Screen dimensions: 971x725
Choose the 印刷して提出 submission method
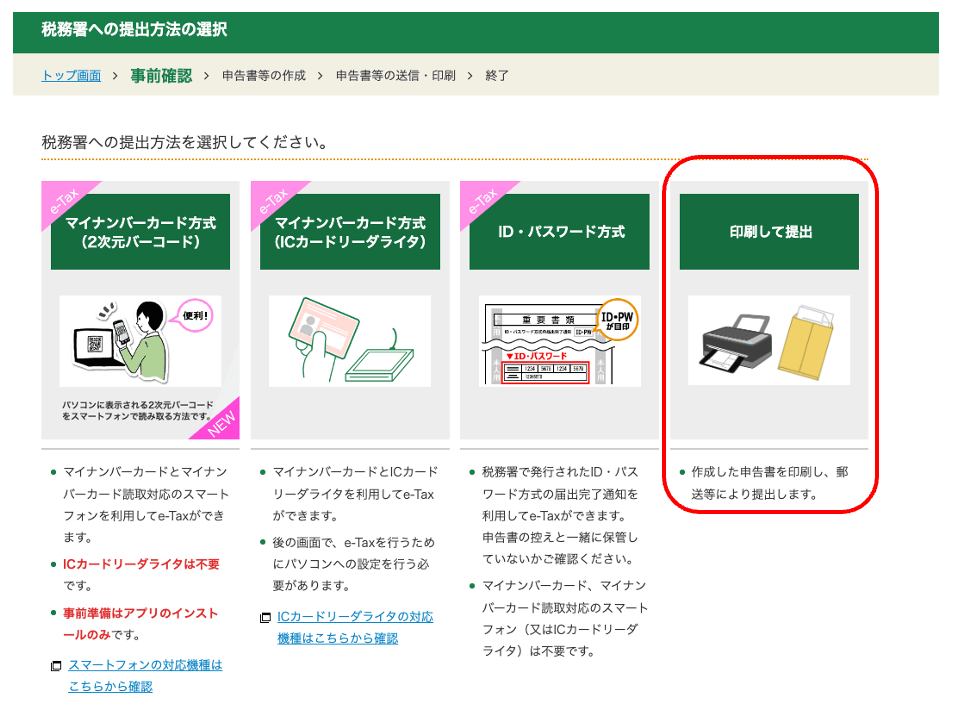pos(769,232)
